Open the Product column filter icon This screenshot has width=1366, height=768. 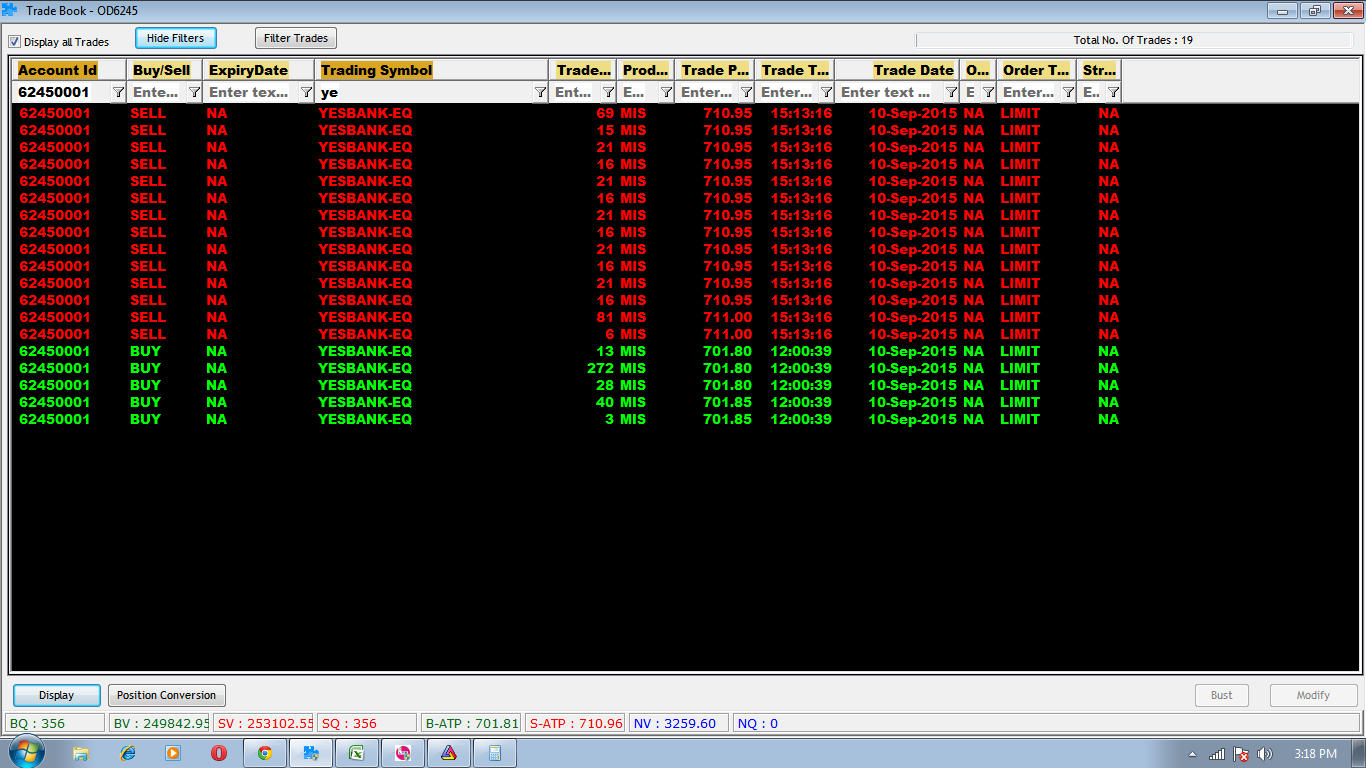tap(666, 92)
